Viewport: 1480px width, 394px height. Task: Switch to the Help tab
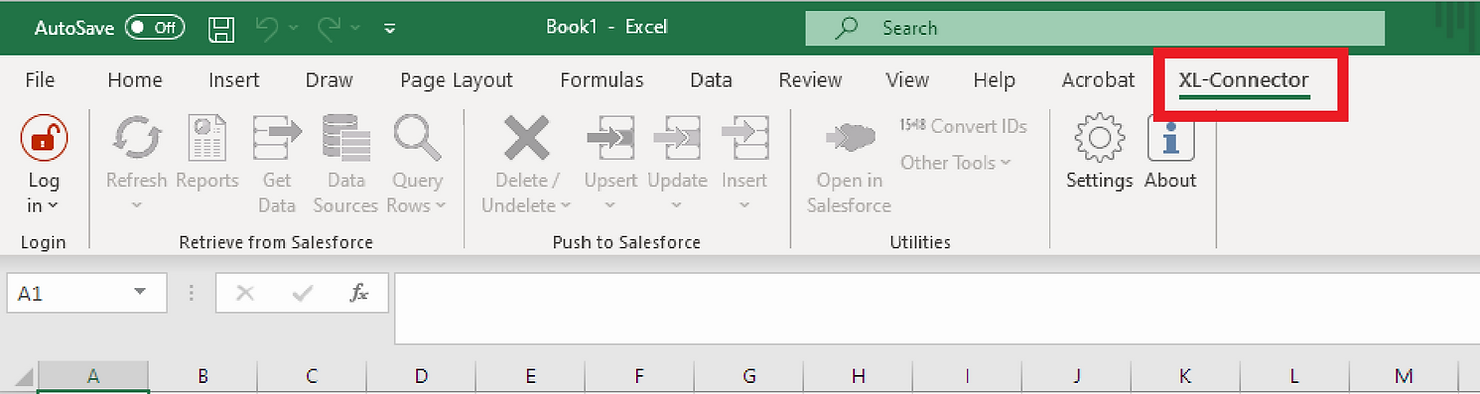(x=994, y=80)
